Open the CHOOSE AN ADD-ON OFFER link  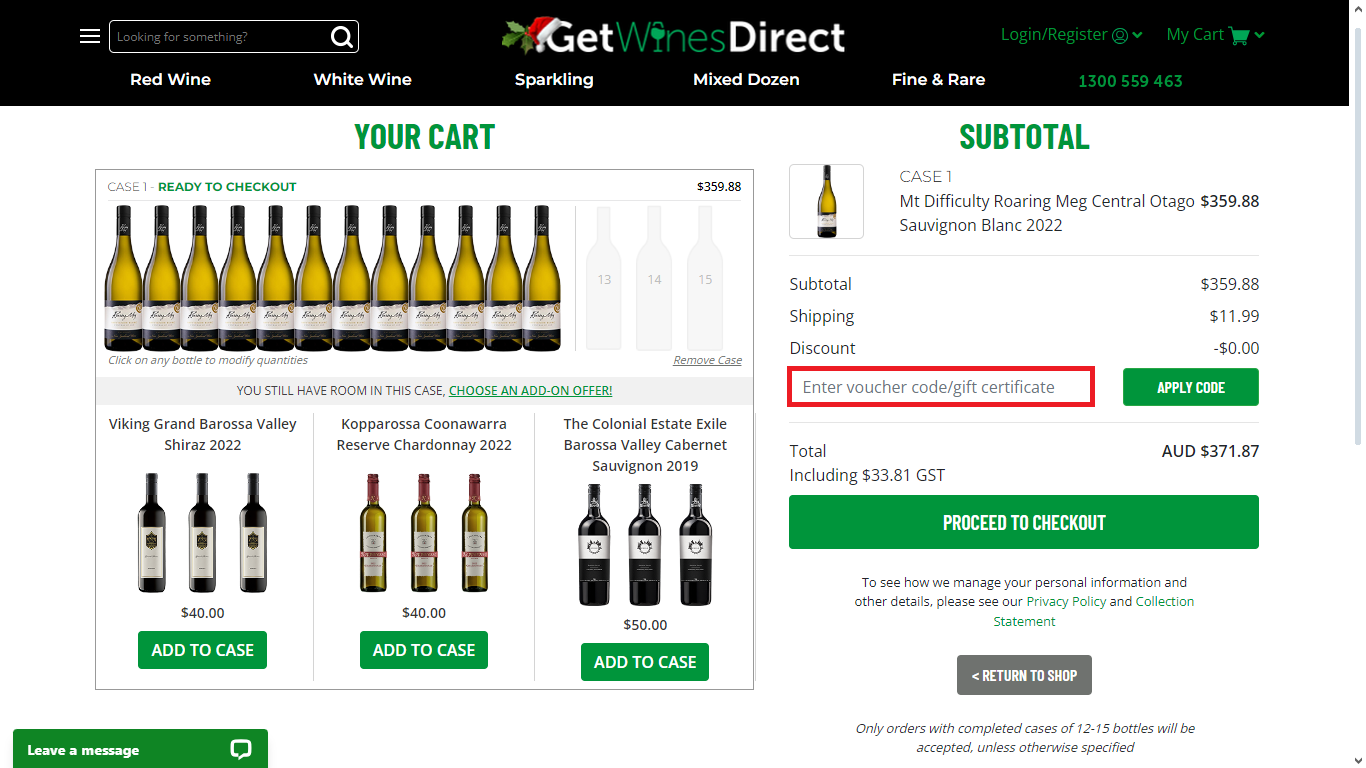tap(530, 390)
